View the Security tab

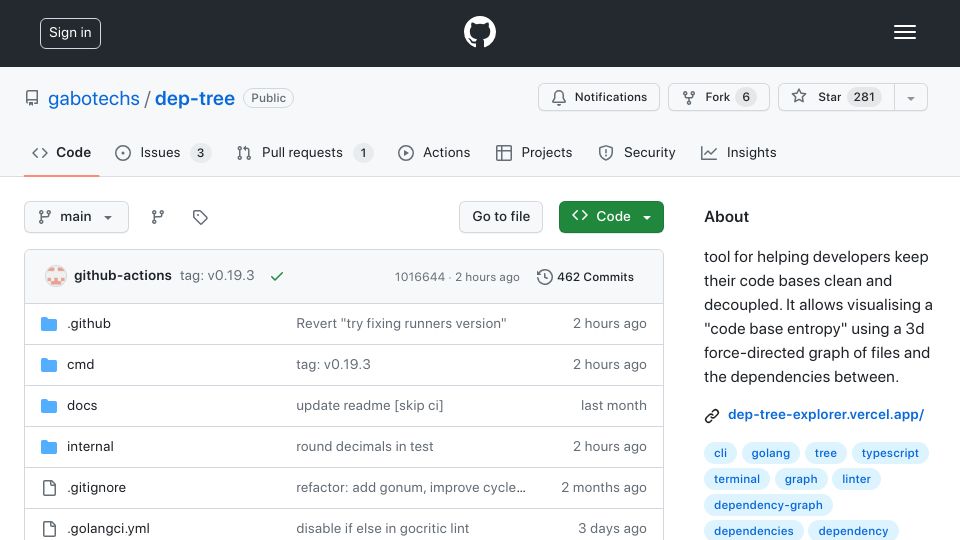click(637, 152)
